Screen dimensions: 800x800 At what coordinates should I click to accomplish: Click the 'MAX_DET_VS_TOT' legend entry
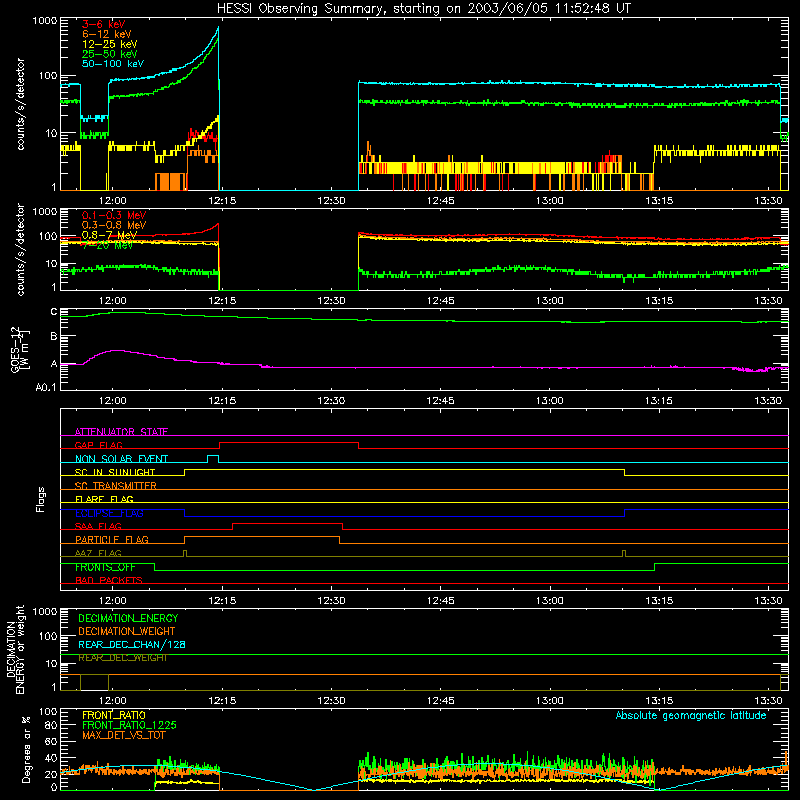pos(124,735)
